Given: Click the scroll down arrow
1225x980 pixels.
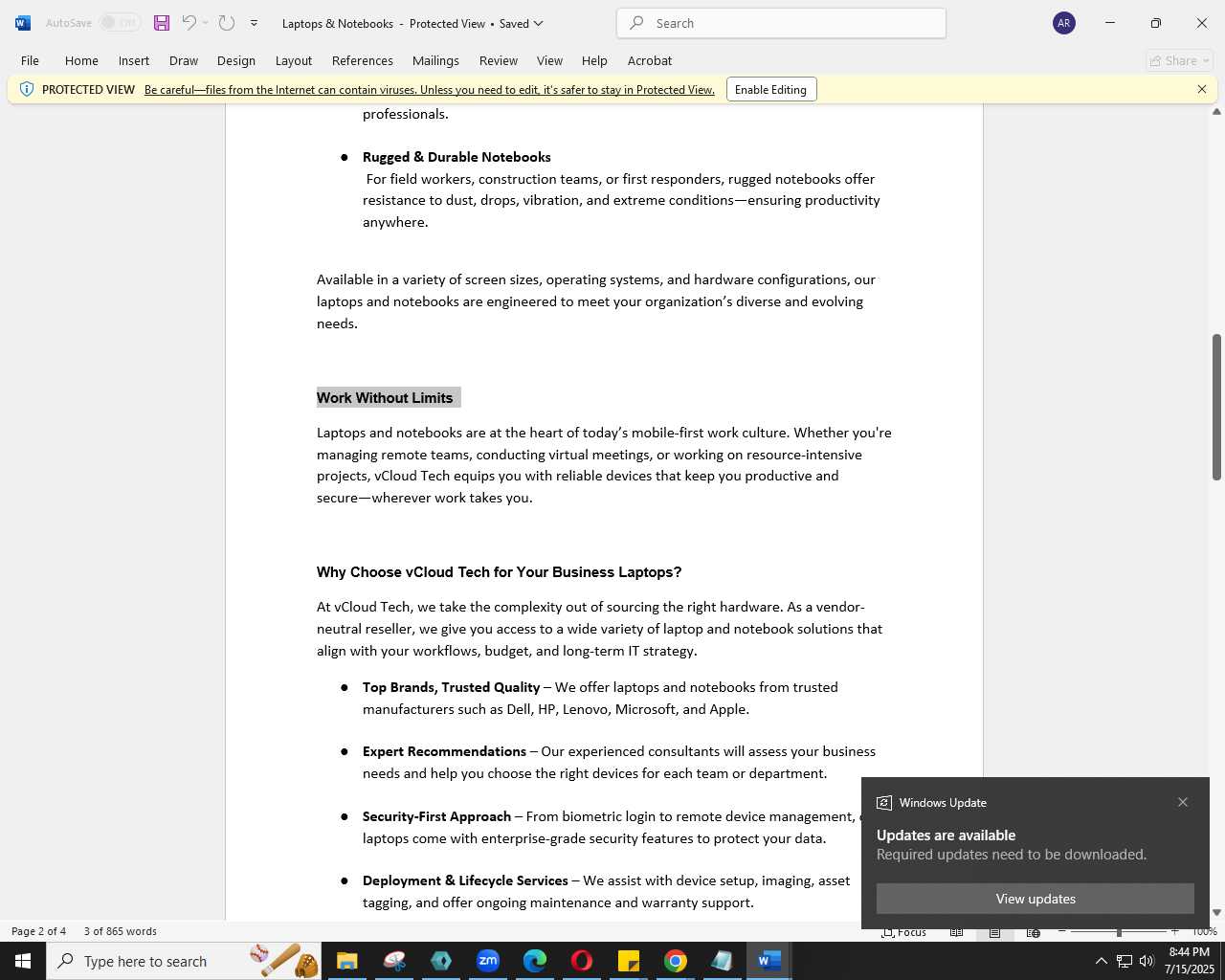Looking at the screenshot, I should click(1216, 913).
